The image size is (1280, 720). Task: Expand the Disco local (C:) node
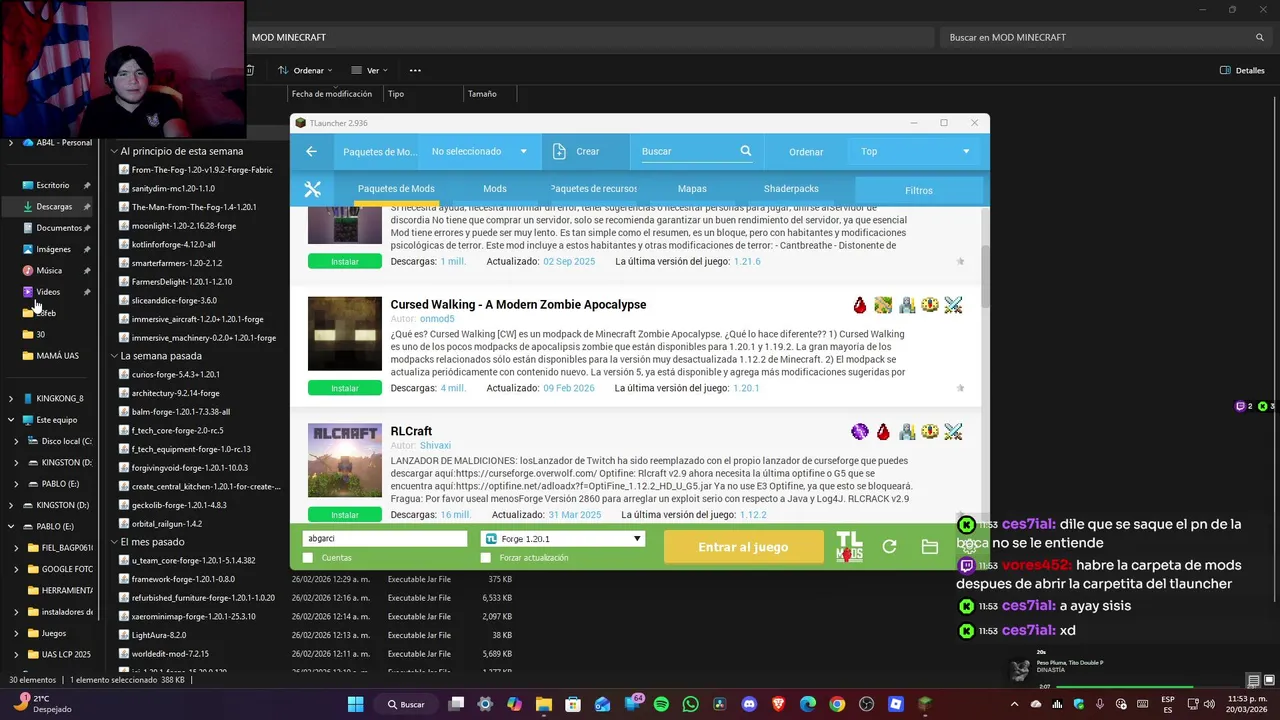click(16, 441)
